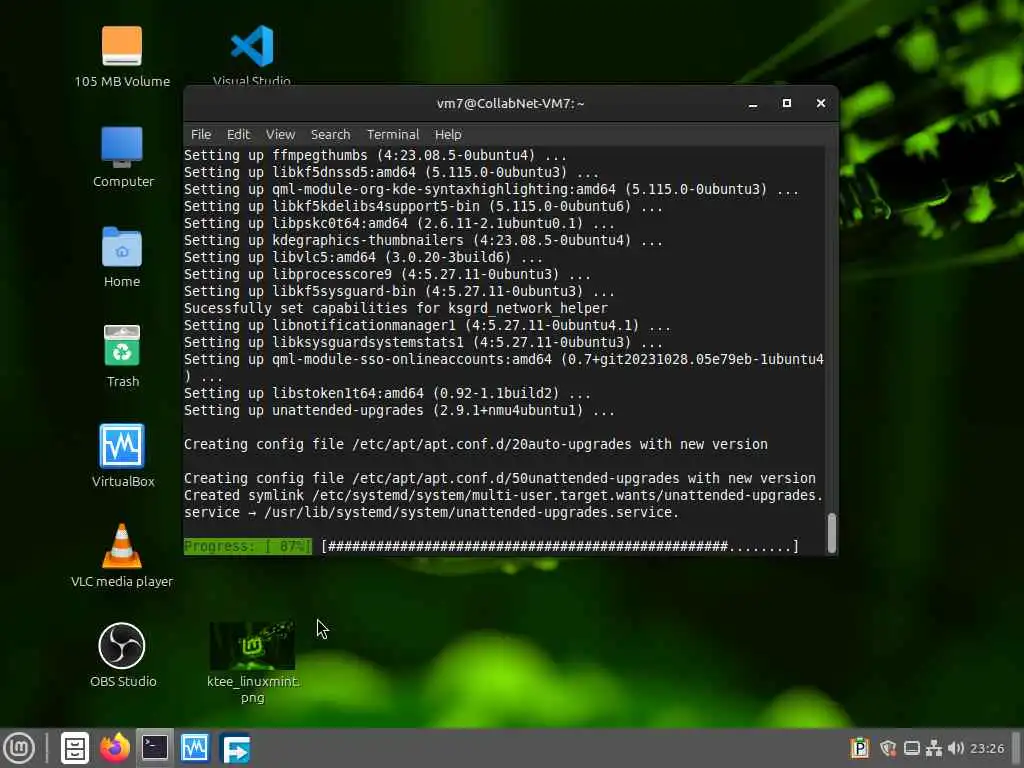Open the shield update manager tray icon
1024x768 pixels.
coord(888,748)
